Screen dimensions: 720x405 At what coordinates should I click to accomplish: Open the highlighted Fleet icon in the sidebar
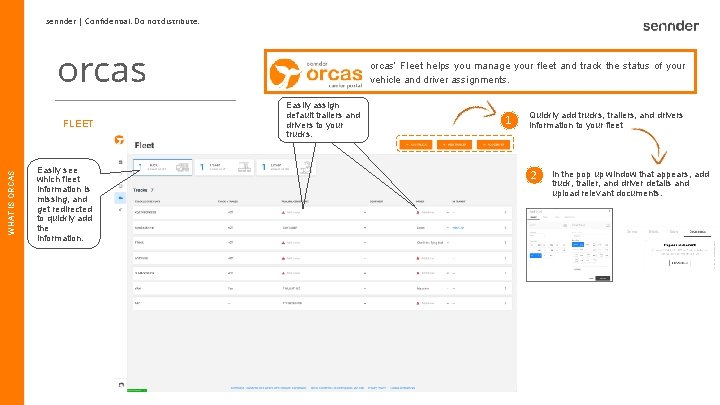[120, 198]
